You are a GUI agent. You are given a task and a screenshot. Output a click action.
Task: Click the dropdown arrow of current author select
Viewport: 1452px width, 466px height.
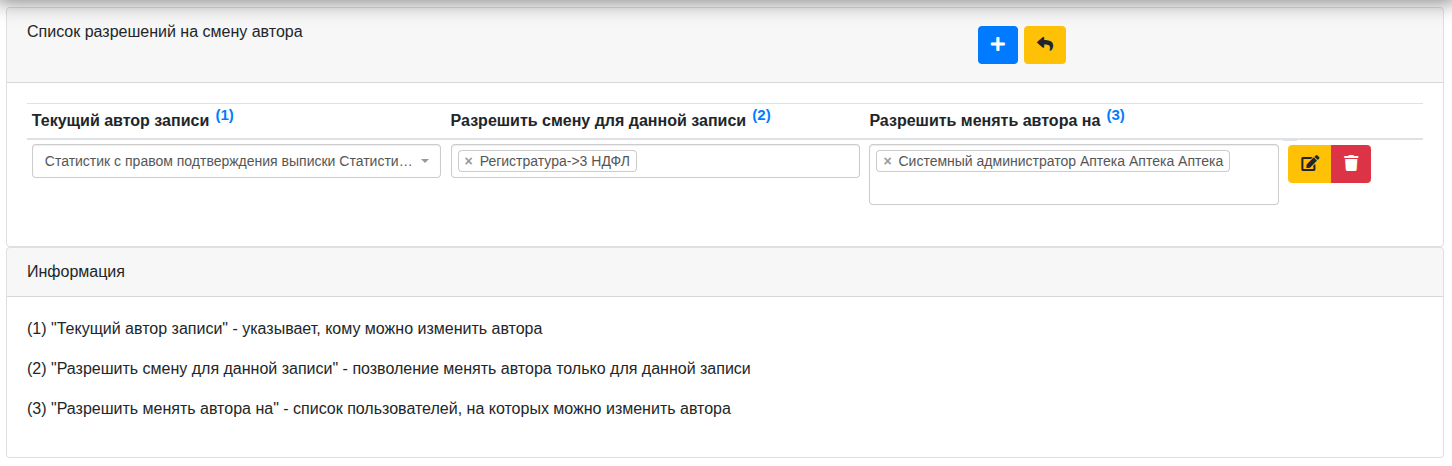(425, 161)
